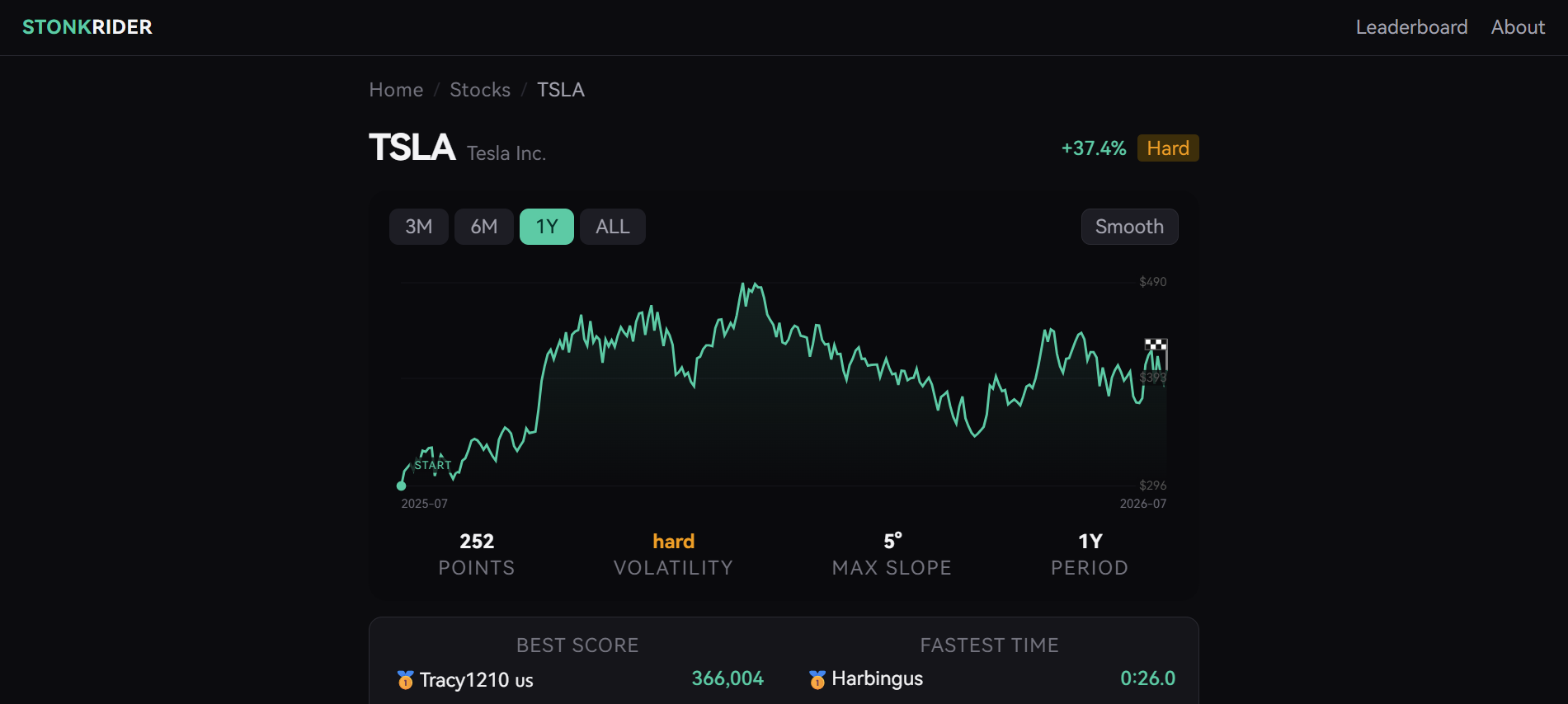Click the gold medal beside Tracy1210

click(x=405, y=680)
